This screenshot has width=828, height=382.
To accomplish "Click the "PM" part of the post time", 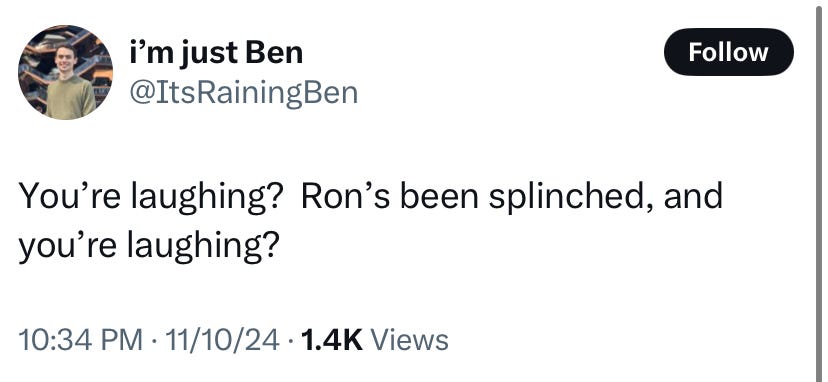I will [124, 340].
